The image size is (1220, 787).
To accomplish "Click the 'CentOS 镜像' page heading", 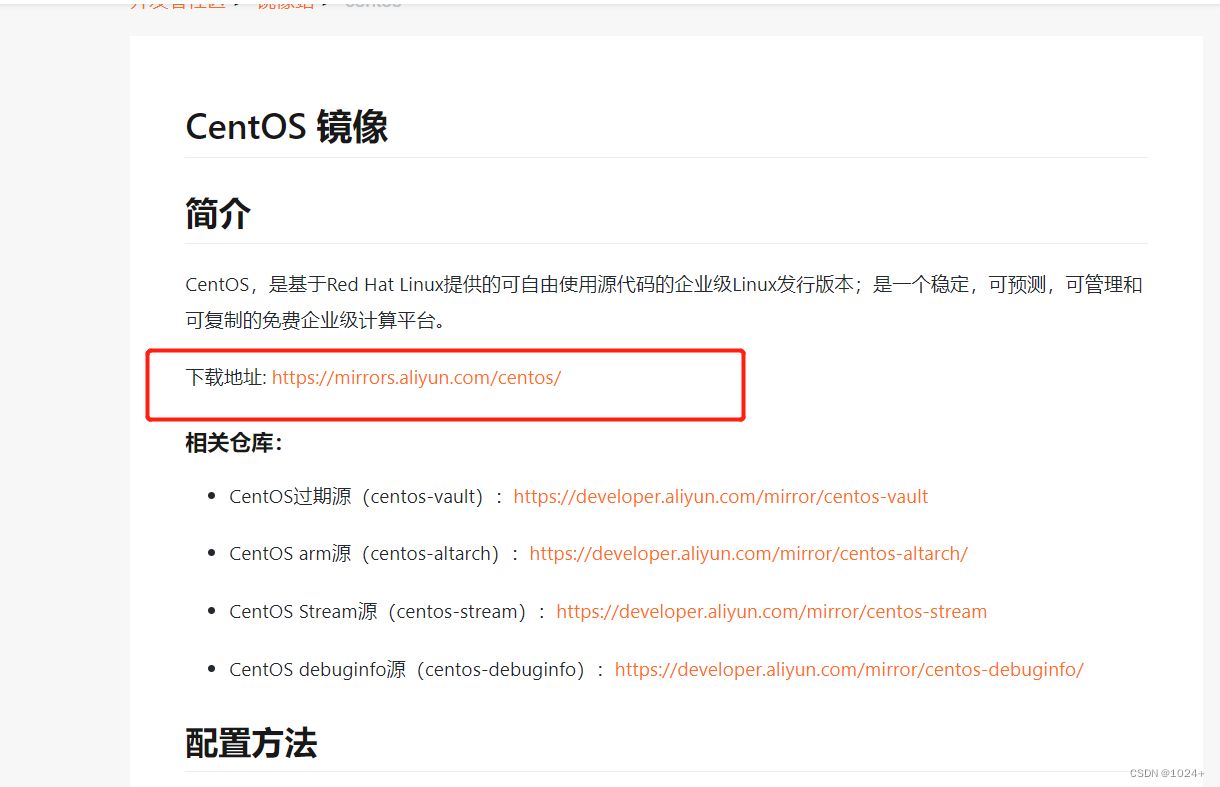I will 287,127.
